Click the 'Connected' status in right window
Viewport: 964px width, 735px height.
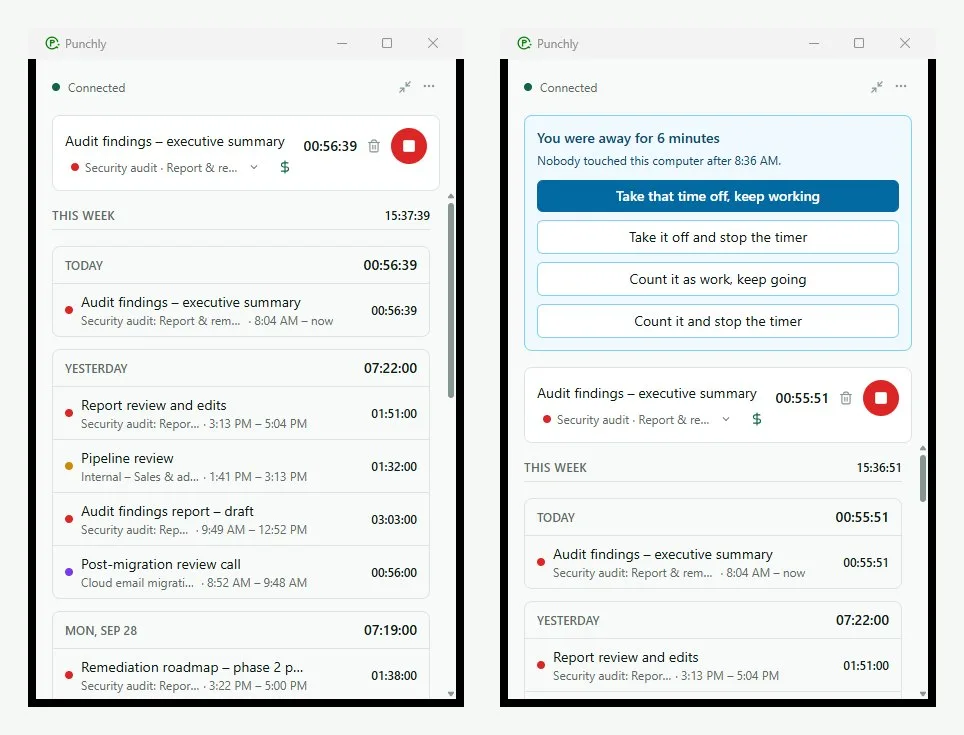click(x=561, y=87)
